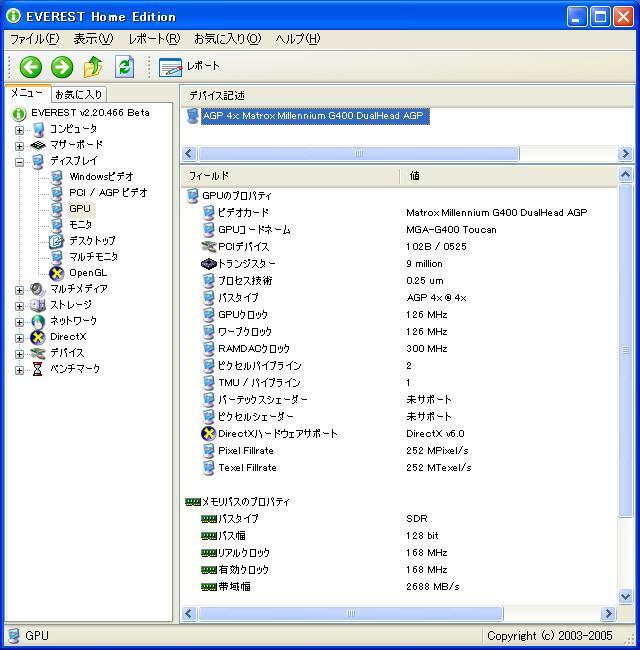Open the ファイル(F) menu
640x650 pixels.
pos(34,39)
